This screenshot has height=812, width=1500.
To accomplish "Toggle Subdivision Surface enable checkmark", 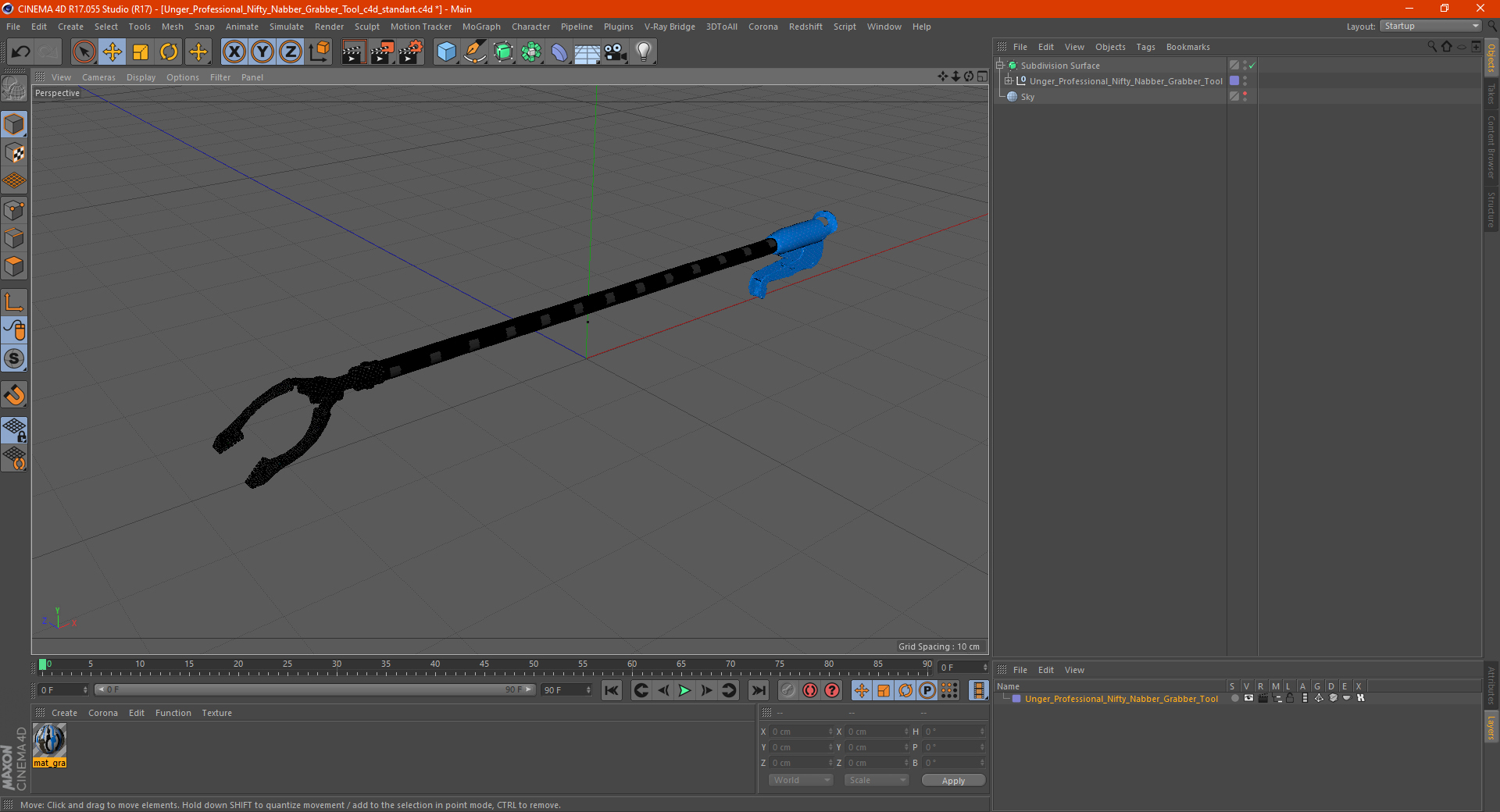I will point(1252,66).
